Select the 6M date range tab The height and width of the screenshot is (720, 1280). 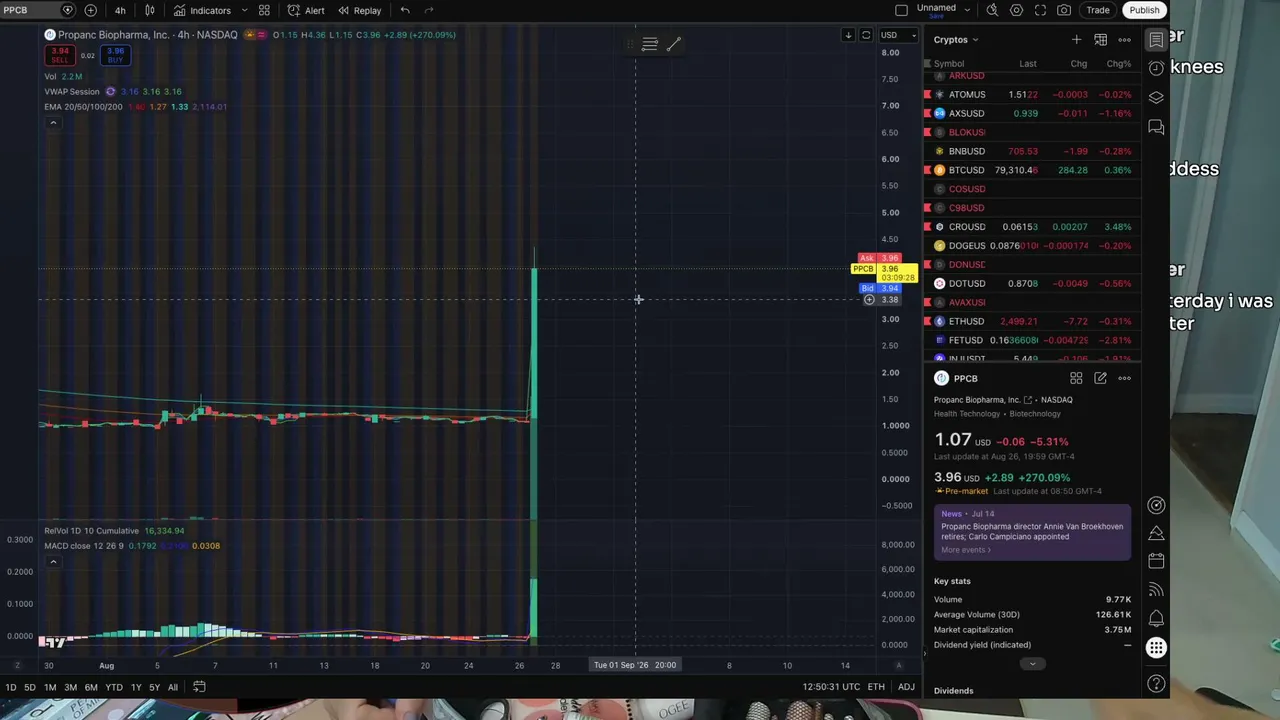pos(91,687)
